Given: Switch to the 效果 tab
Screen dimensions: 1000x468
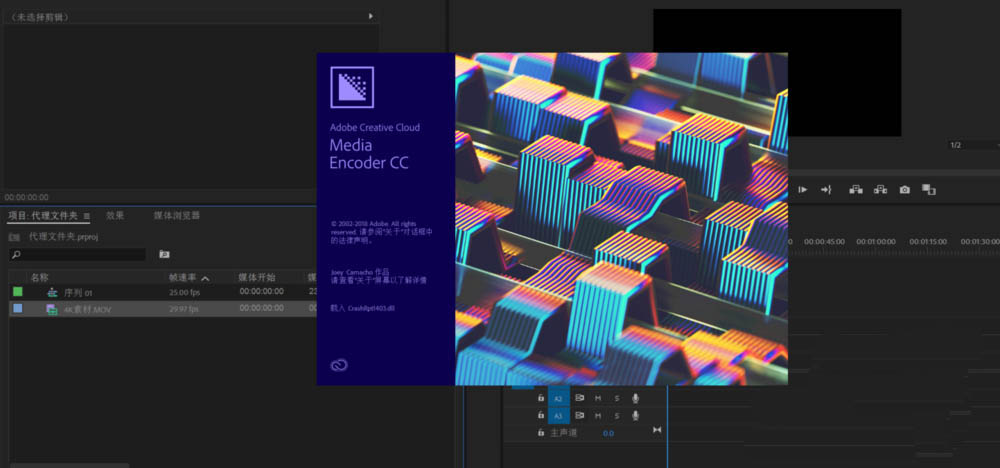Looking at the screenshot, I should 115,215.
